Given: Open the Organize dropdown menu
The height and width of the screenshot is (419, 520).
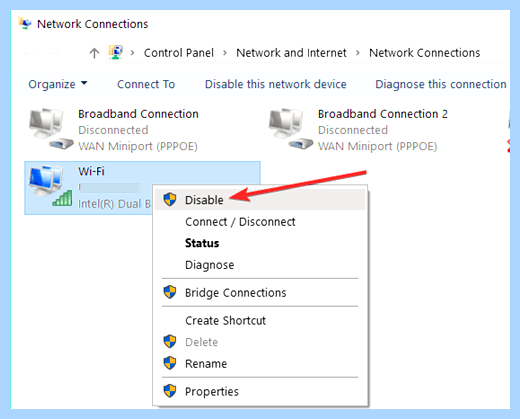Looking at the screenshot, I should pos(58,84).
